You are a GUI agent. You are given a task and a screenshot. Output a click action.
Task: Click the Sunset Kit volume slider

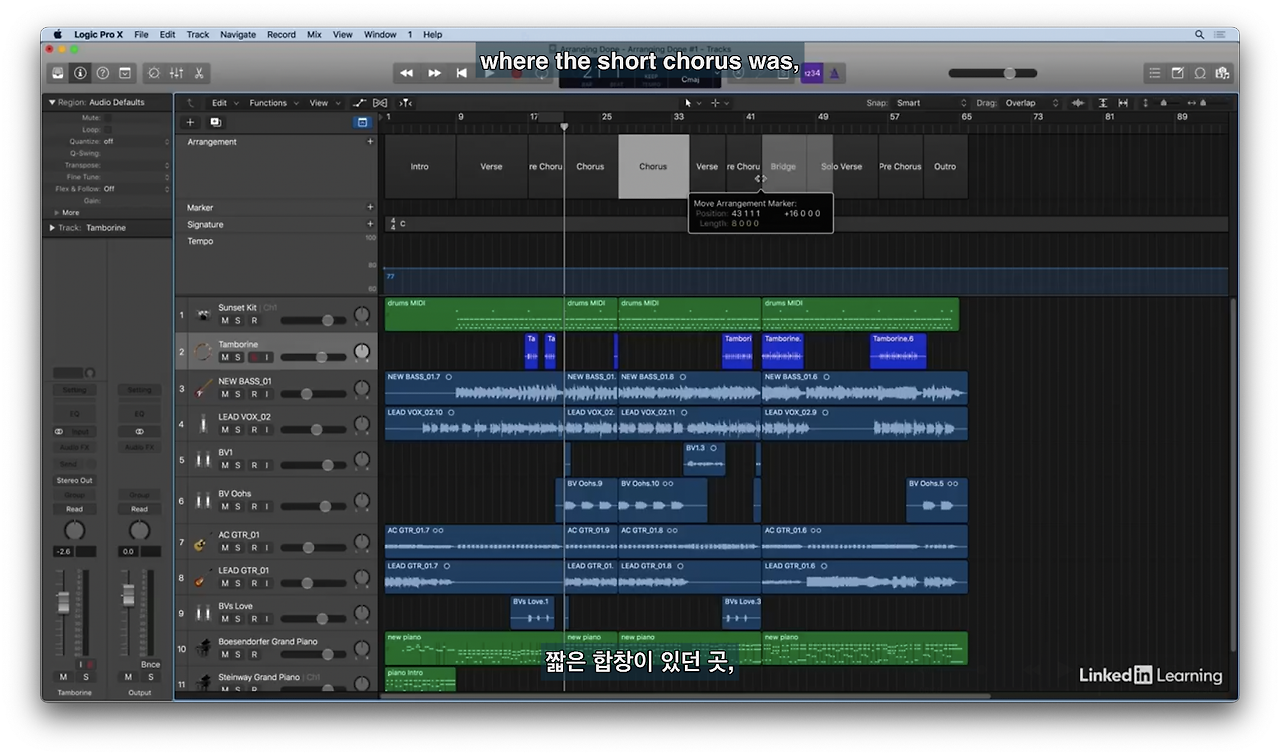[313, 320]
